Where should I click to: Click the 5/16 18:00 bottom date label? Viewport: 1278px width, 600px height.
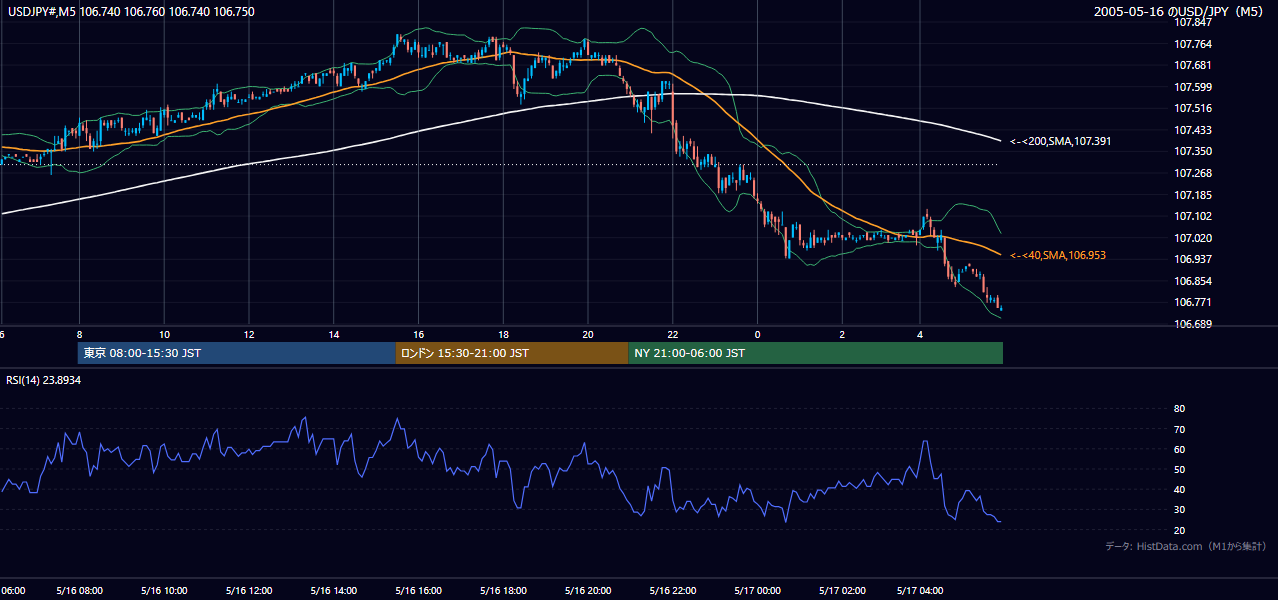pos(503,590)
